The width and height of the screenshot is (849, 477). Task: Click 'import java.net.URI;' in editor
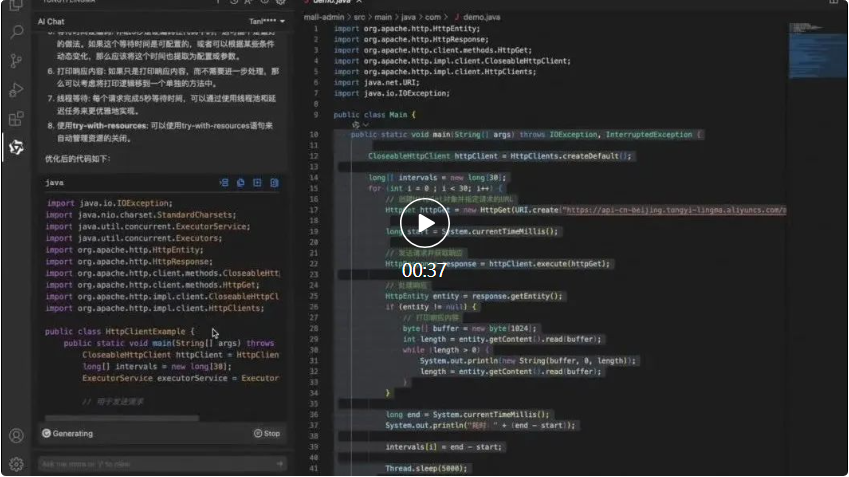click(376, 82)
